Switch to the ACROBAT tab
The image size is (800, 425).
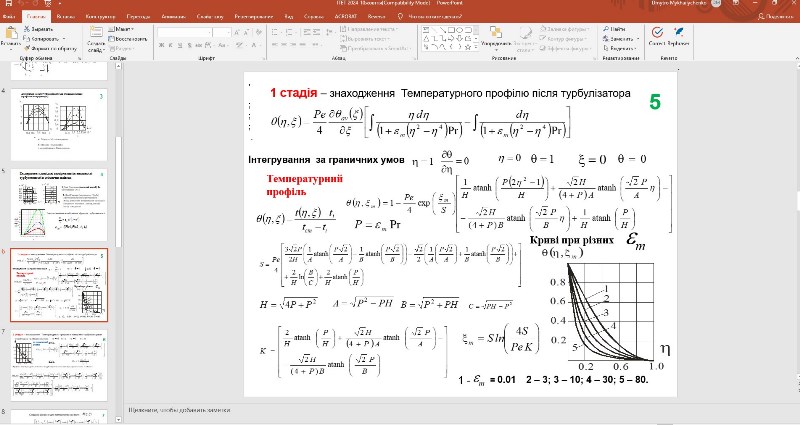tap(345, 17)
